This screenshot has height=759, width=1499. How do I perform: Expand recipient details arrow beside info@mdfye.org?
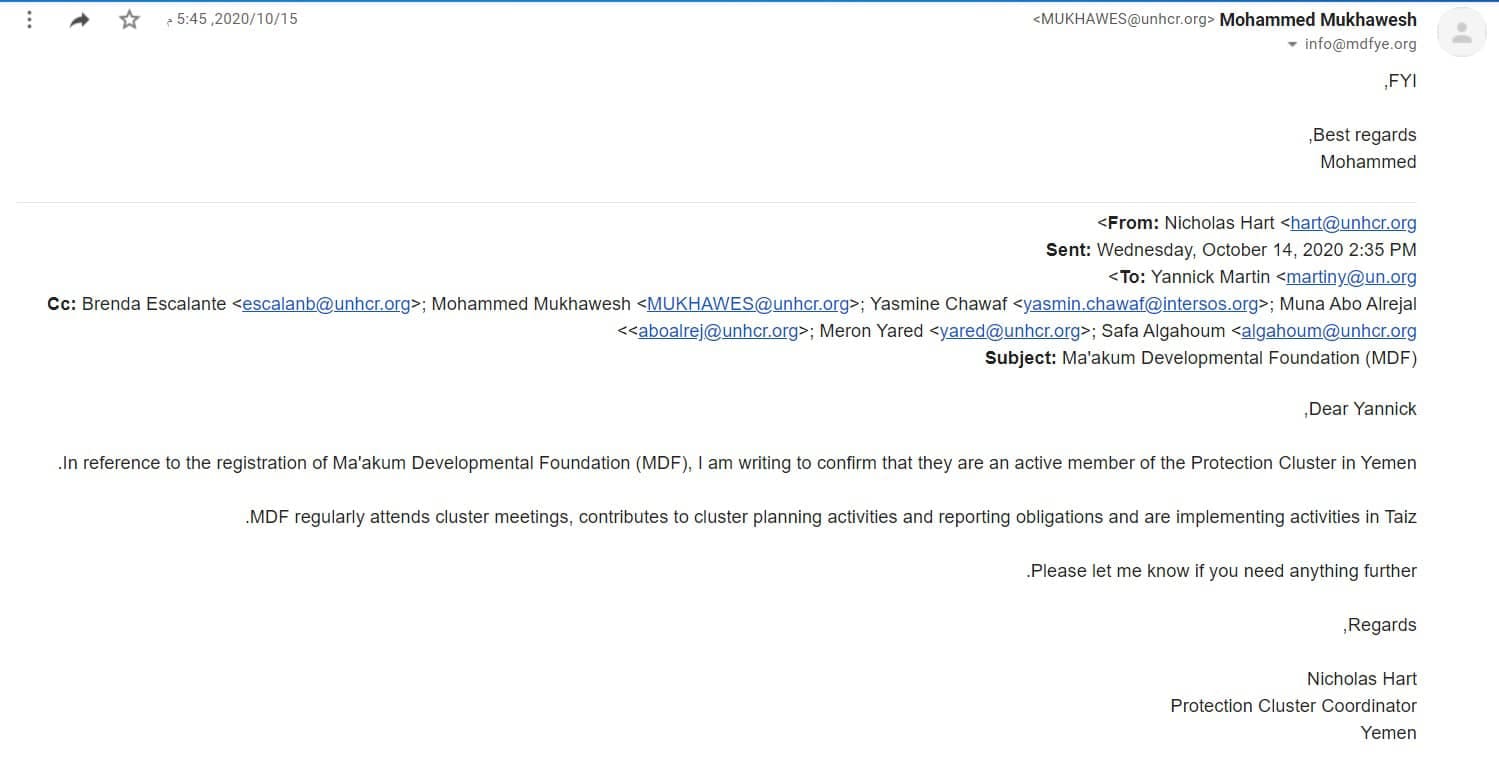(1292, 44)
